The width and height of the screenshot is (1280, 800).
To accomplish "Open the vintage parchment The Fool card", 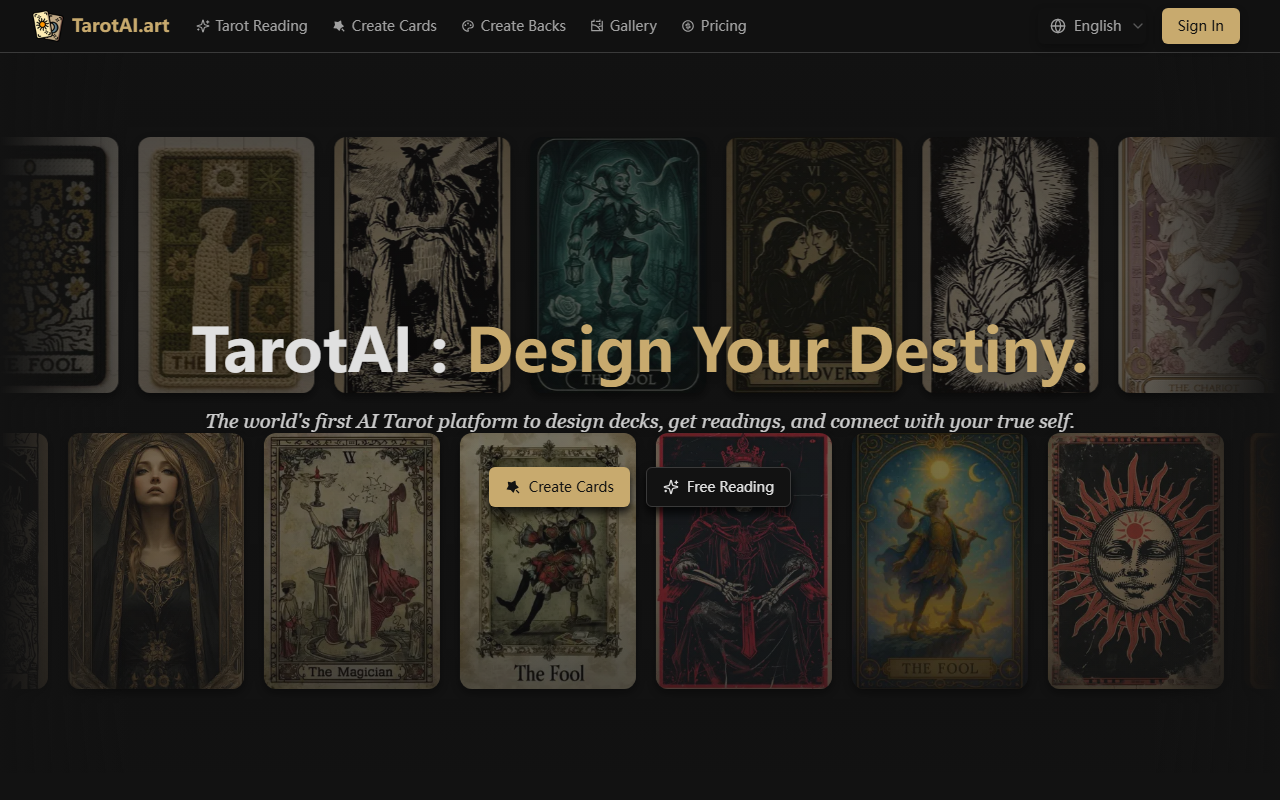I will [x=548, y=561].
